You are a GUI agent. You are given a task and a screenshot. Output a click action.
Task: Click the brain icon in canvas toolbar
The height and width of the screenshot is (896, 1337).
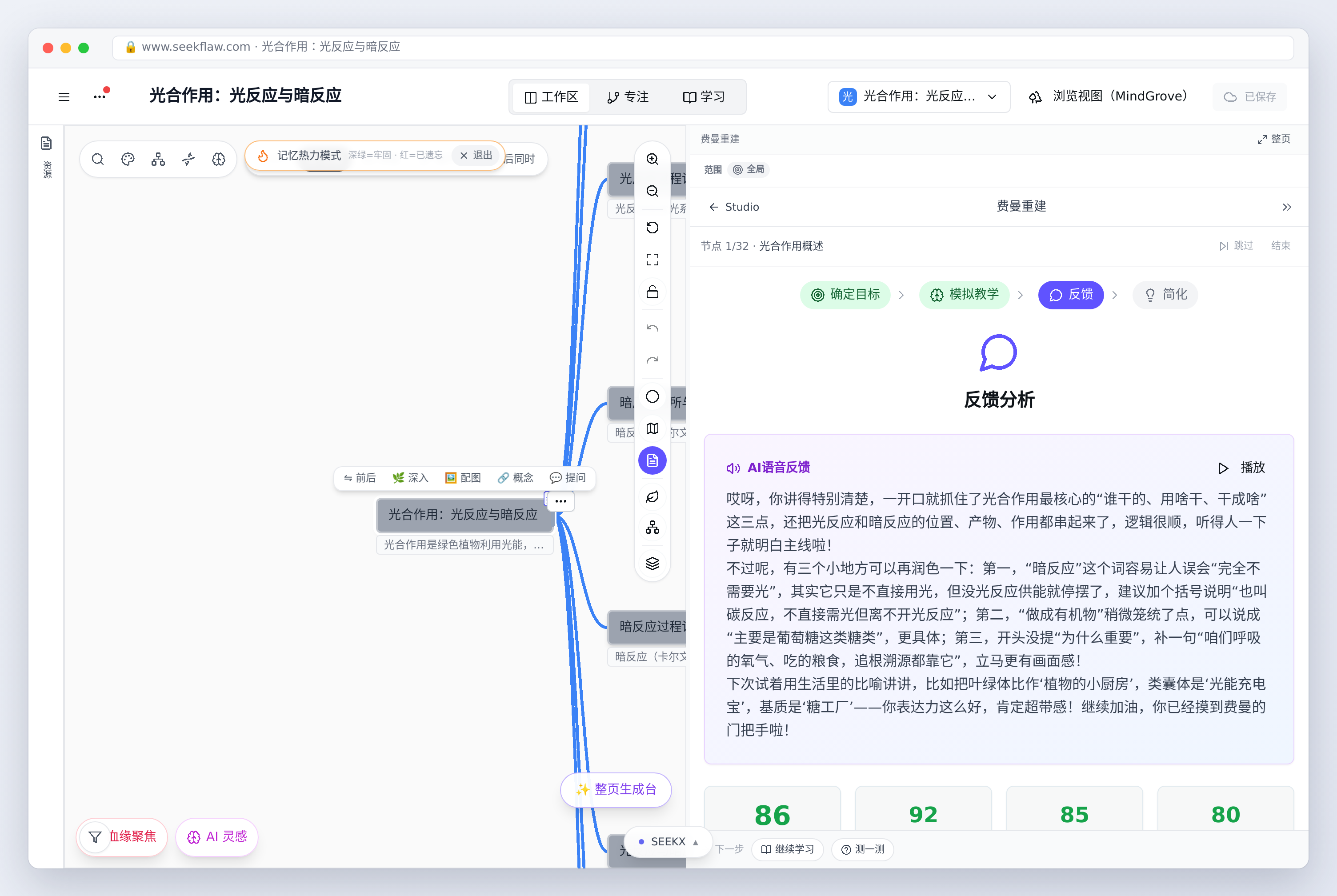point(219,159)
